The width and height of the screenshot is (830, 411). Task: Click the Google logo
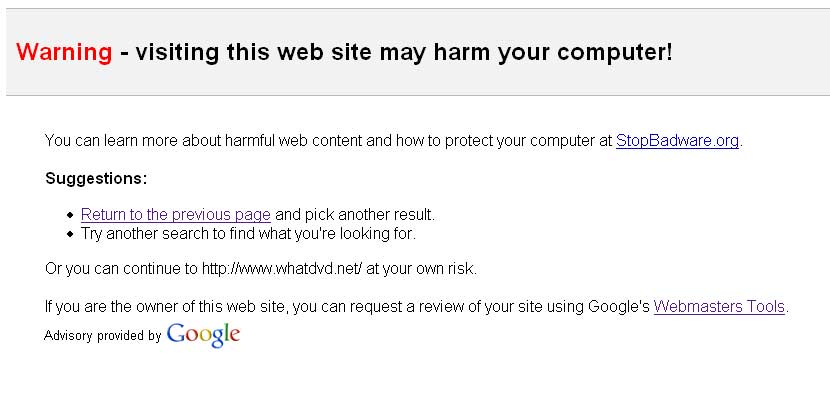[203, 335]
